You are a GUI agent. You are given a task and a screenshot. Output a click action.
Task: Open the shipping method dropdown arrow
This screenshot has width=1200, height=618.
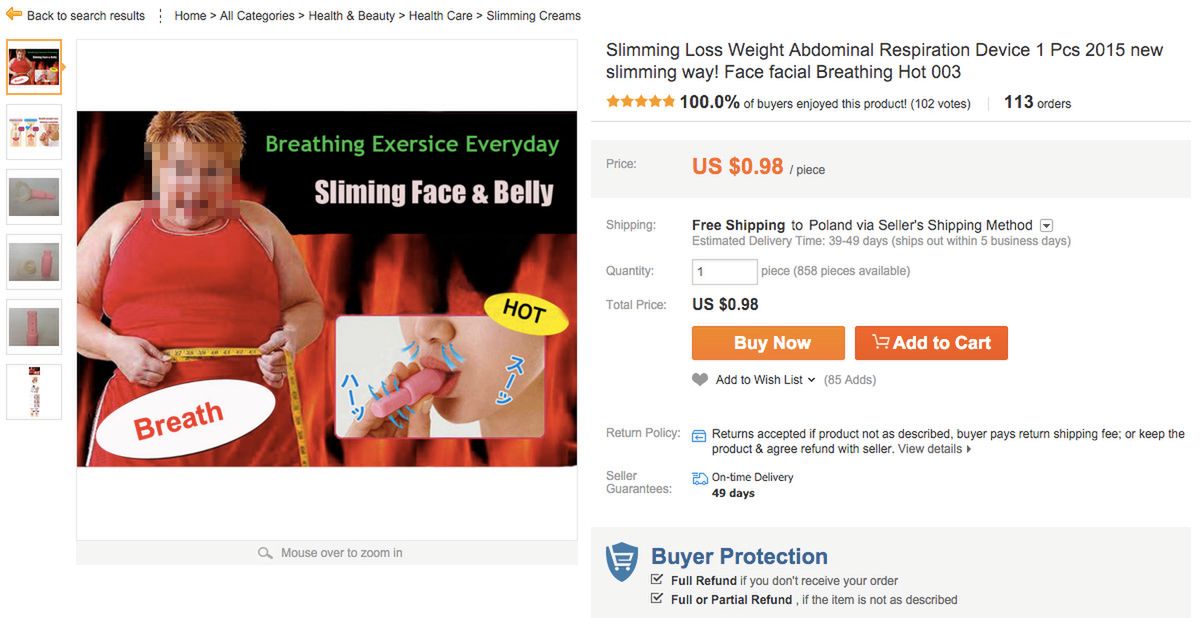[1046, 226]
